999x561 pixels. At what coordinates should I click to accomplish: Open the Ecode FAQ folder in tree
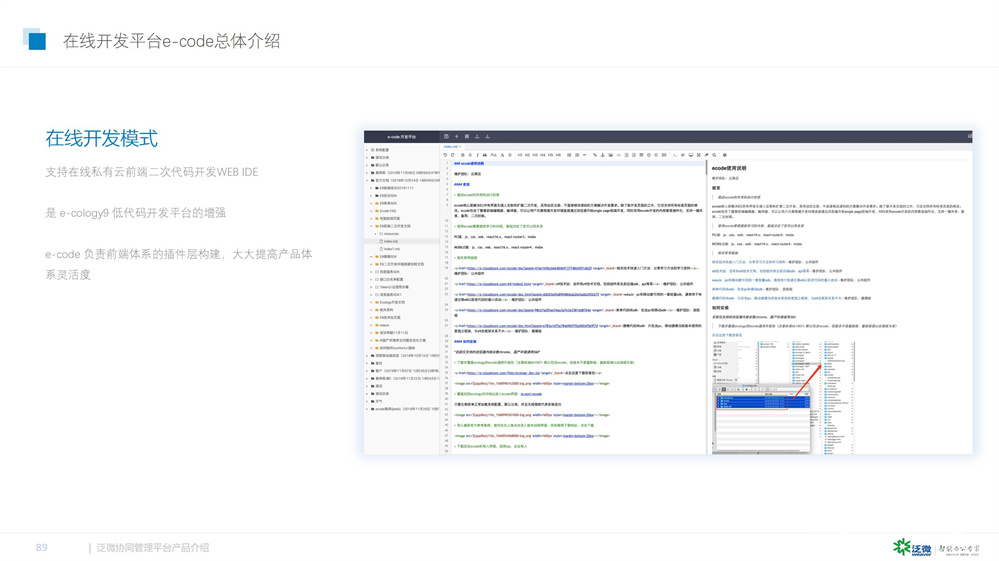tap(388, 211)
